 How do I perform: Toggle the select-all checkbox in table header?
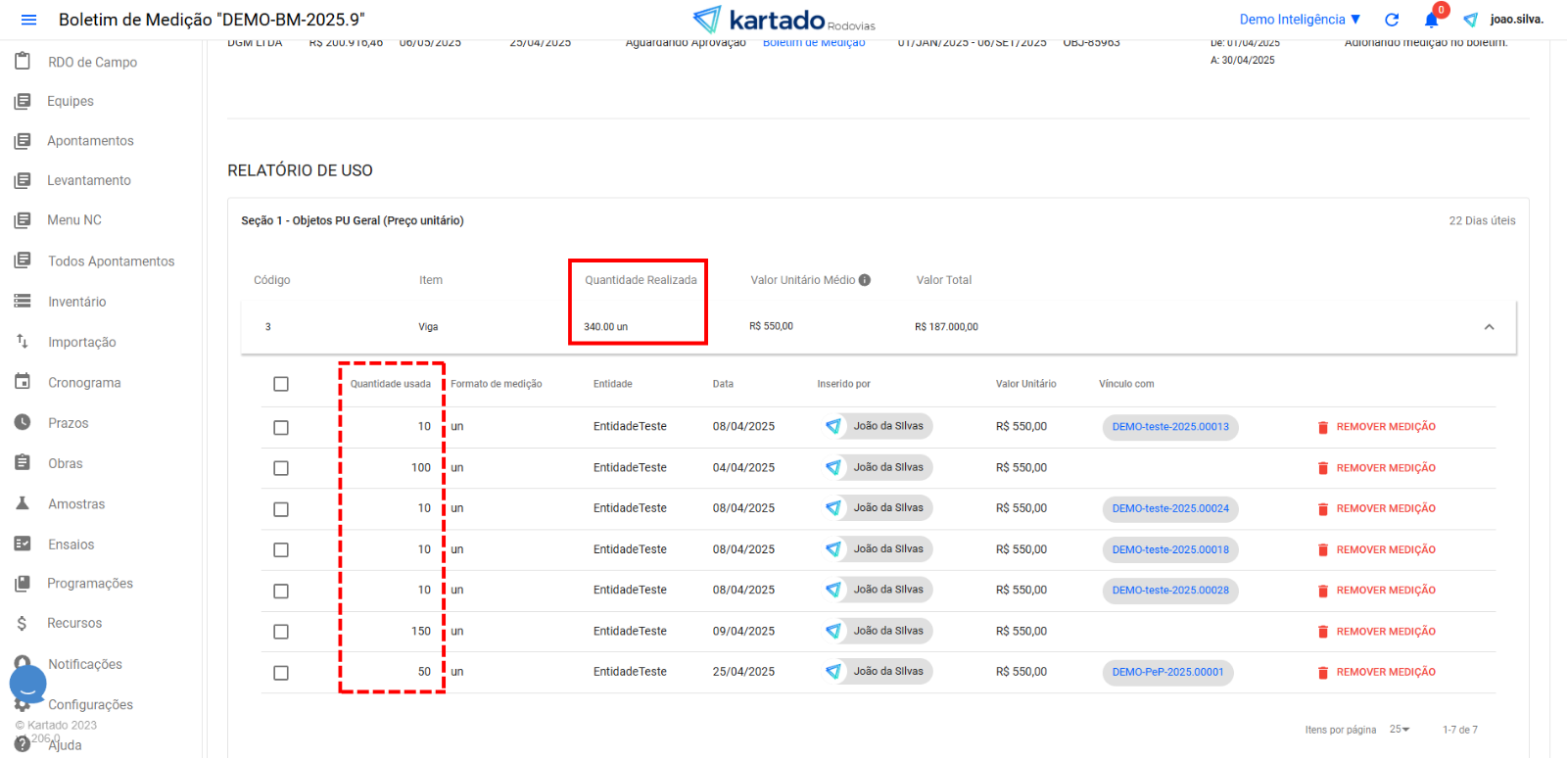click(x=281, y=384)
